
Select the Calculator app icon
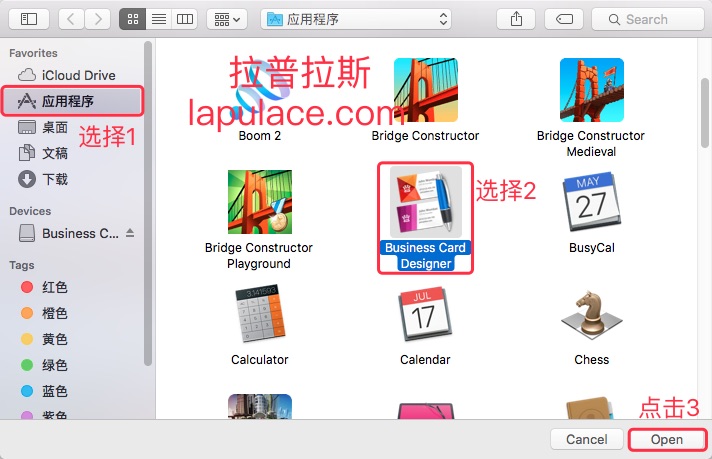260,313
